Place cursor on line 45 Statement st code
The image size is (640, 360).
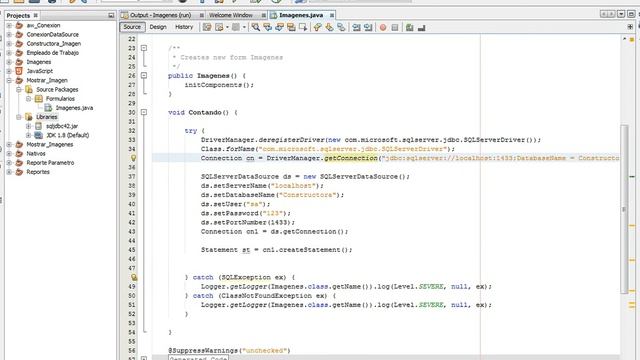(x=276, y=250)
